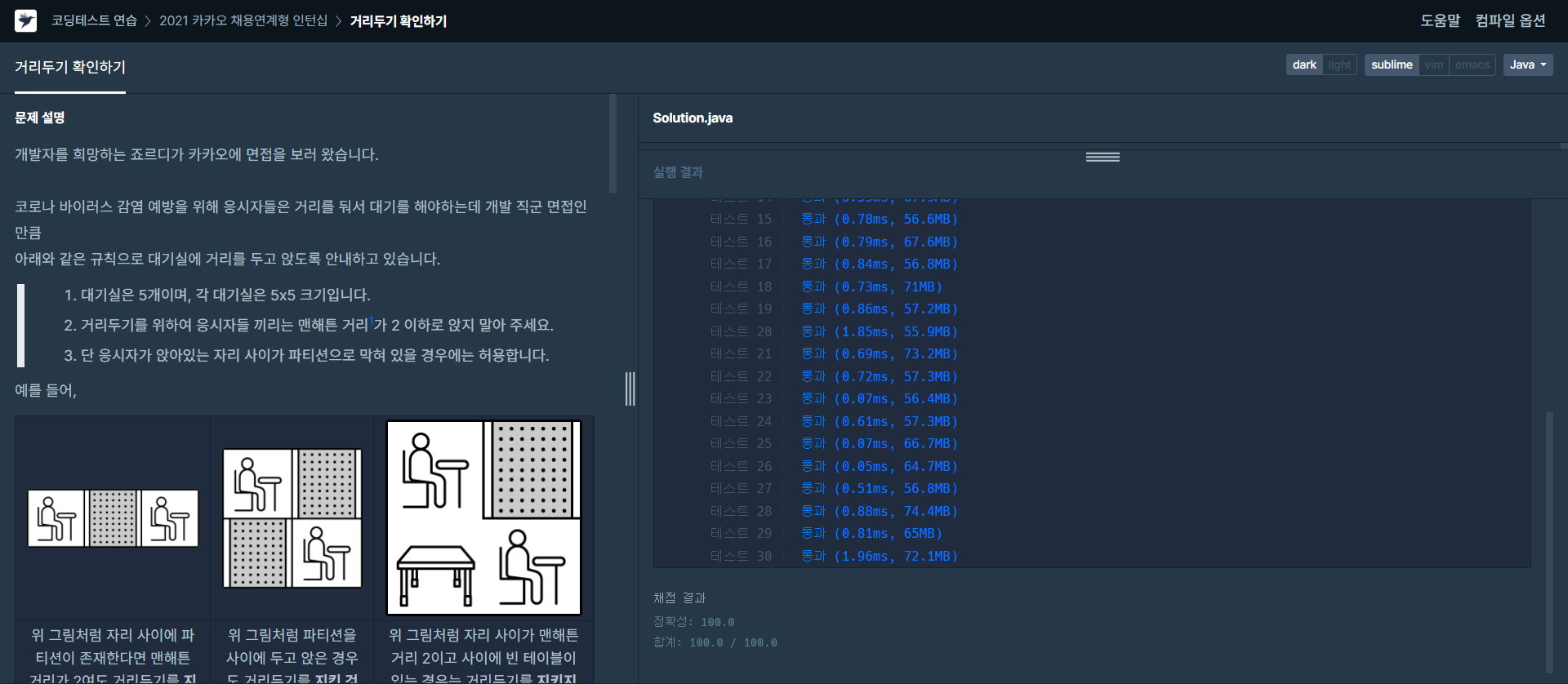This screenshot has width=1568, height=684.
Task: Select the 테스트 16 result row
Action: click(x=834, y=242)
